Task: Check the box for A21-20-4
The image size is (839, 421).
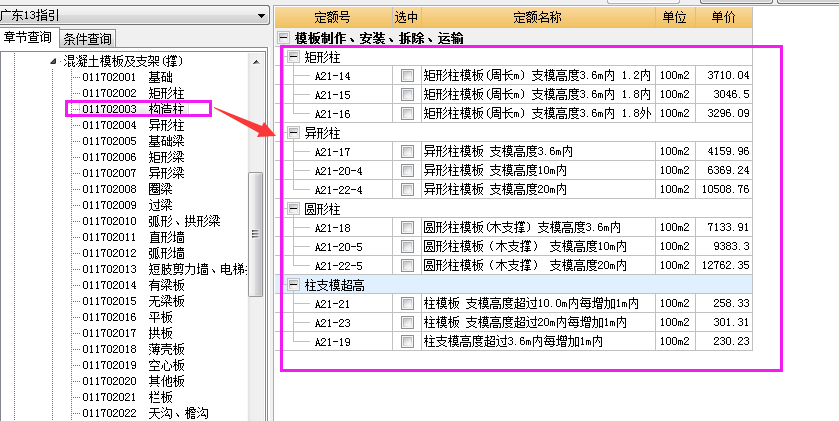Action: point(407,171)
